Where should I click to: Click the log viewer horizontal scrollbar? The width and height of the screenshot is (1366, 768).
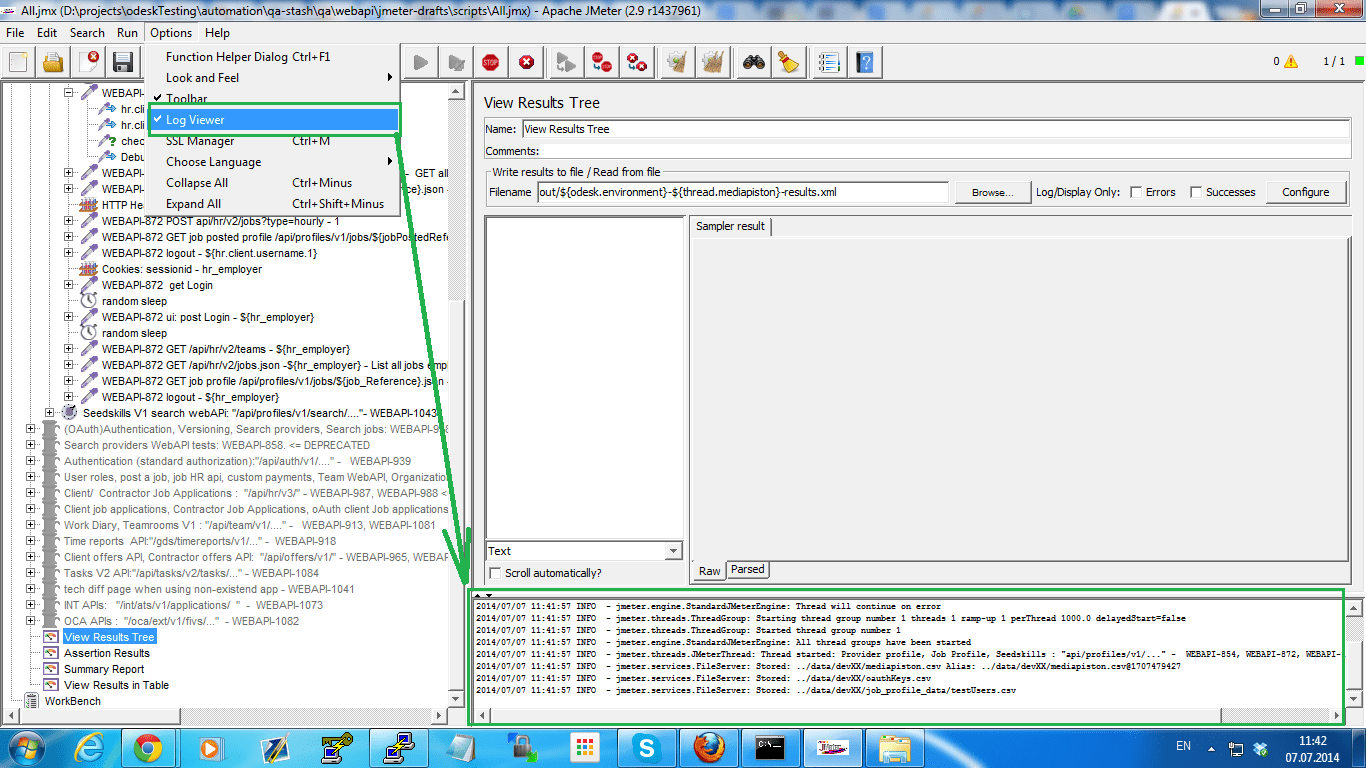(x=908, y=715)
